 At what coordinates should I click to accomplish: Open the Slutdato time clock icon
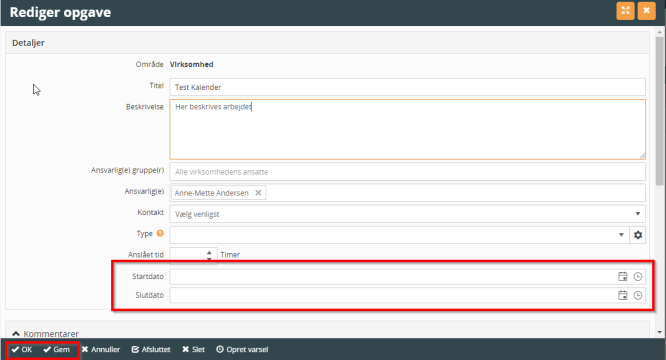[638, 295]
